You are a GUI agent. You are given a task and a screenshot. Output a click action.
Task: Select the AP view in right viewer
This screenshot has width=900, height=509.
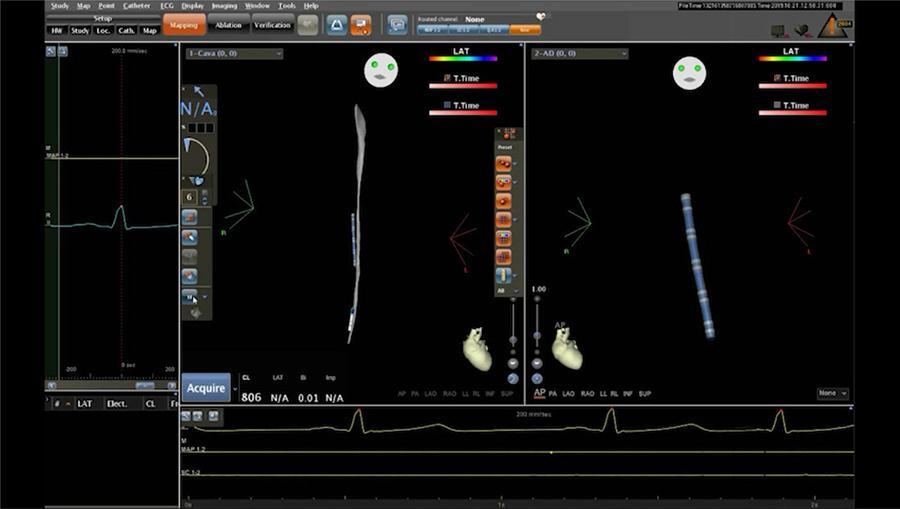pyautogui.click(x=540, y=393)
